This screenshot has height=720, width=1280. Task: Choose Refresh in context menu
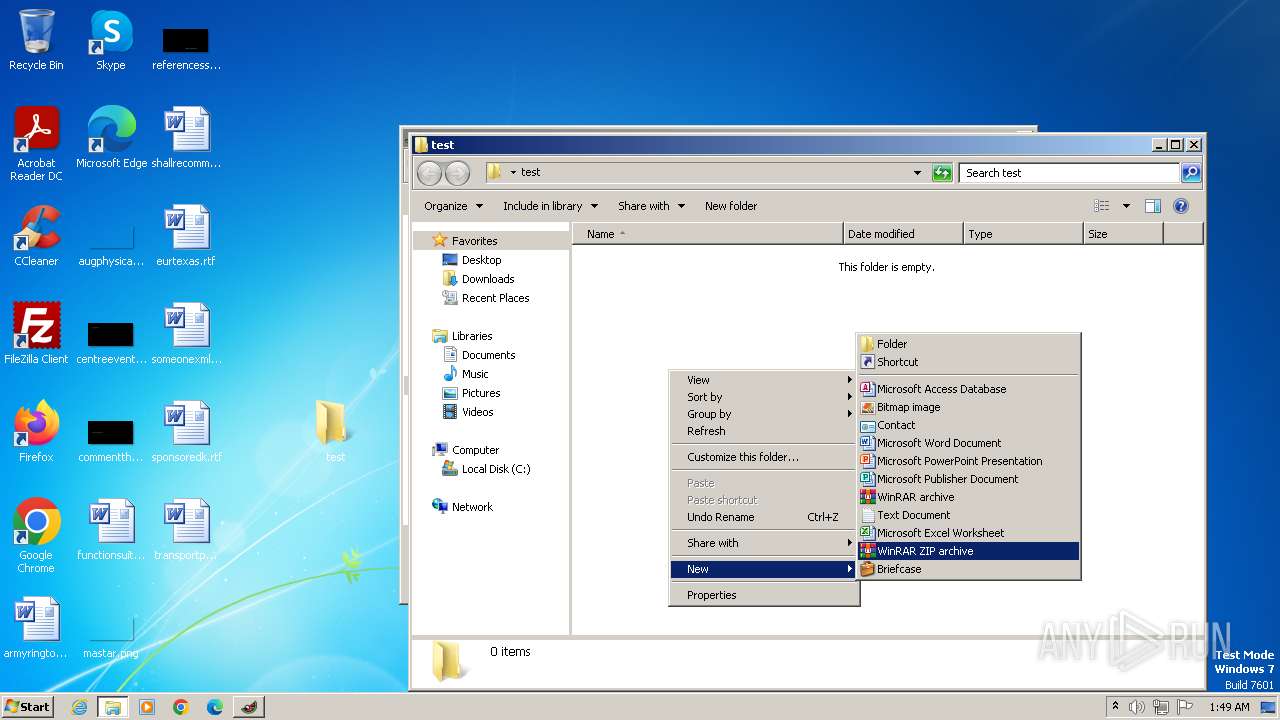point(764,431)
